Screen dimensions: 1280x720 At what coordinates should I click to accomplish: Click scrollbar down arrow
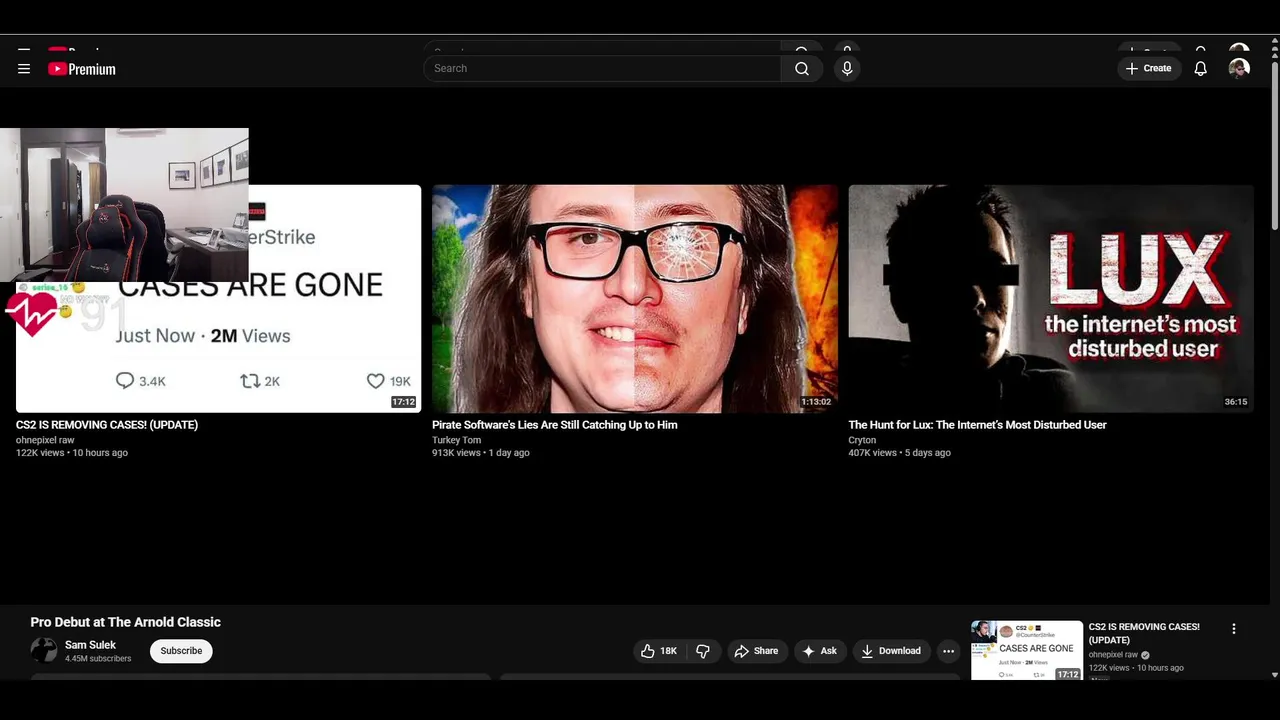pos(1274,675)
